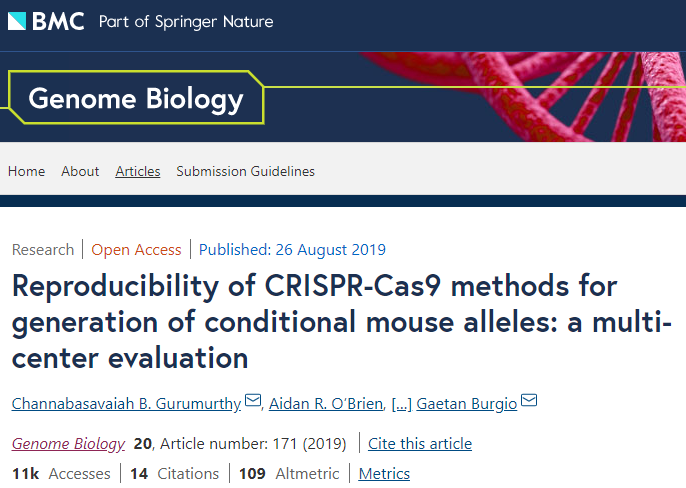Click the Genome Biology journal banner title
Image resolution: width=686 pixels, height=488 pixels.
click(x=136, y=99)
